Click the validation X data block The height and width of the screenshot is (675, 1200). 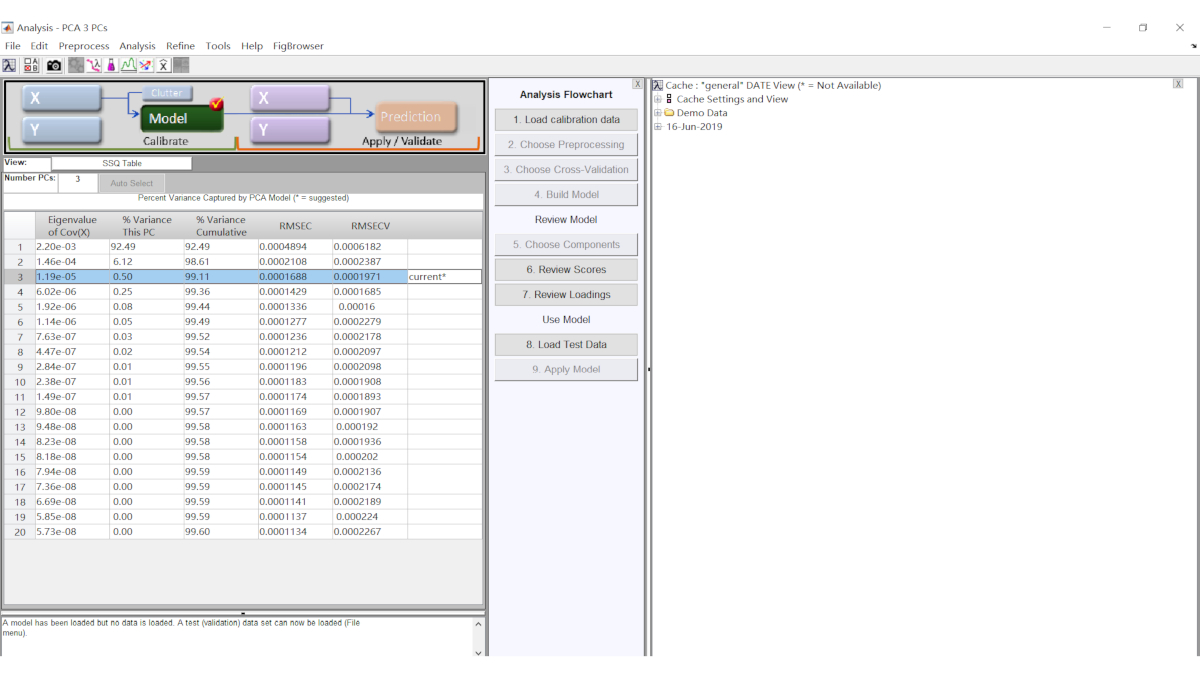(290, 98)
